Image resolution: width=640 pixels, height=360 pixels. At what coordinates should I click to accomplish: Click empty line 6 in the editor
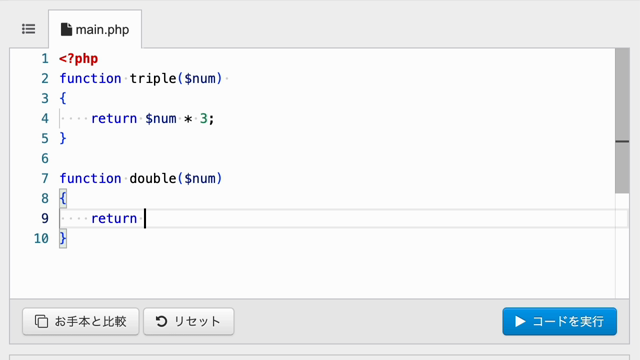(337, 159)
